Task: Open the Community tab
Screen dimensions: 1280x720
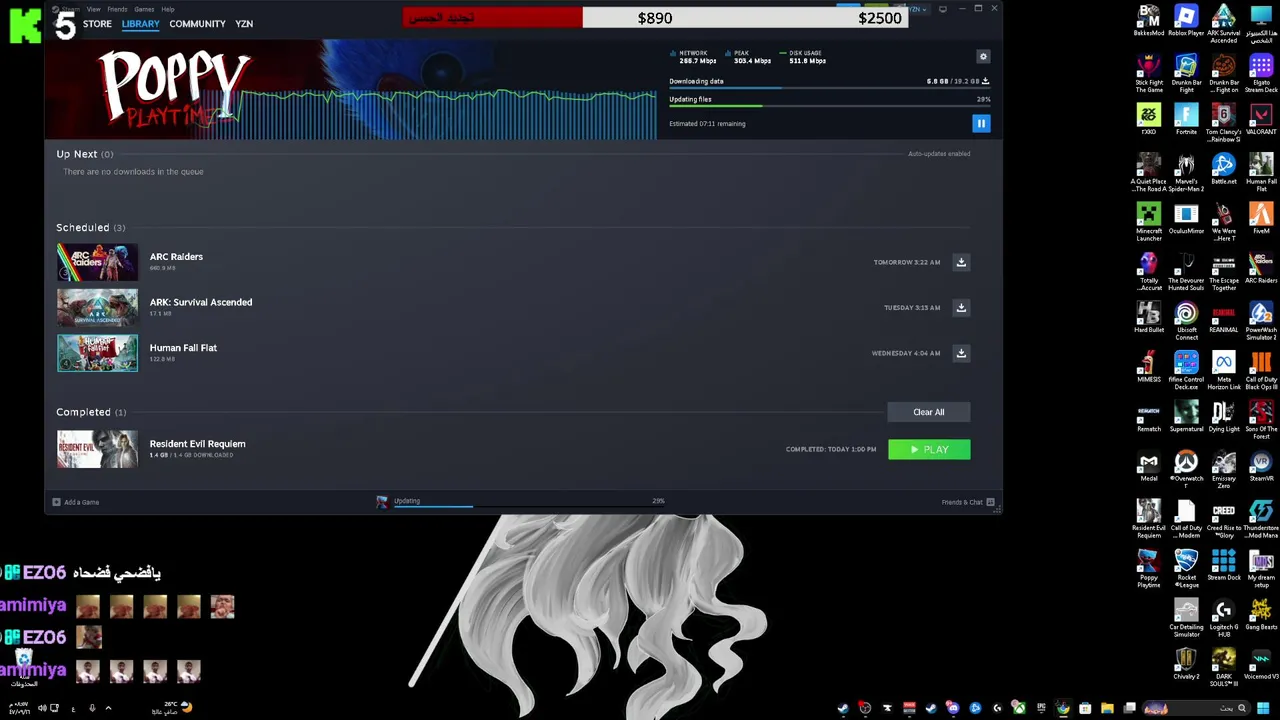Action: 197,23
